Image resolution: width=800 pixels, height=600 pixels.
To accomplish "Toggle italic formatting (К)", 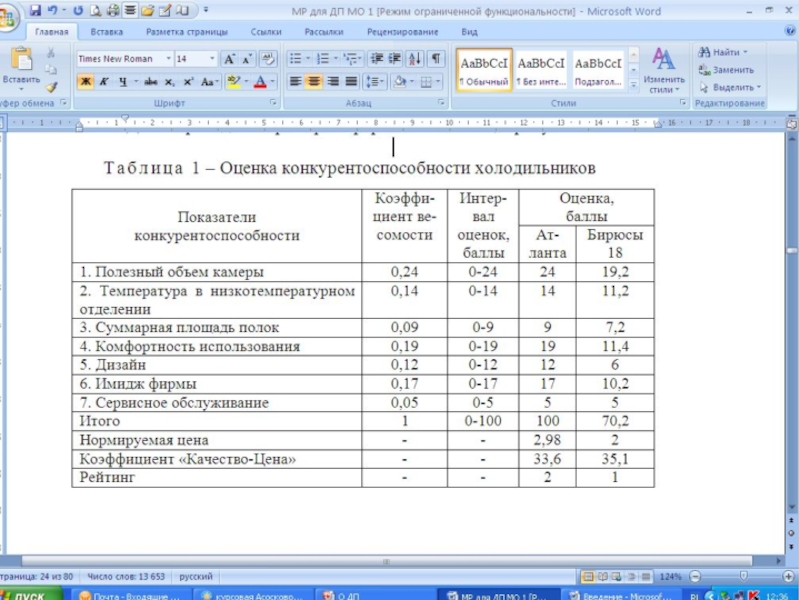I will pos(104,81).
